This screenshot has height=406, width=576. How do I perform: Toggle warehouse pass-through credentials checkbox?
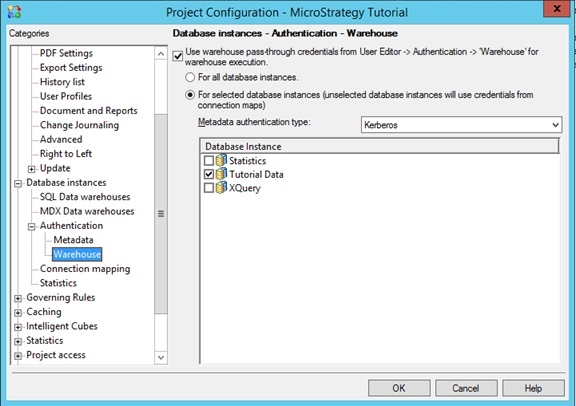point(178,56)
